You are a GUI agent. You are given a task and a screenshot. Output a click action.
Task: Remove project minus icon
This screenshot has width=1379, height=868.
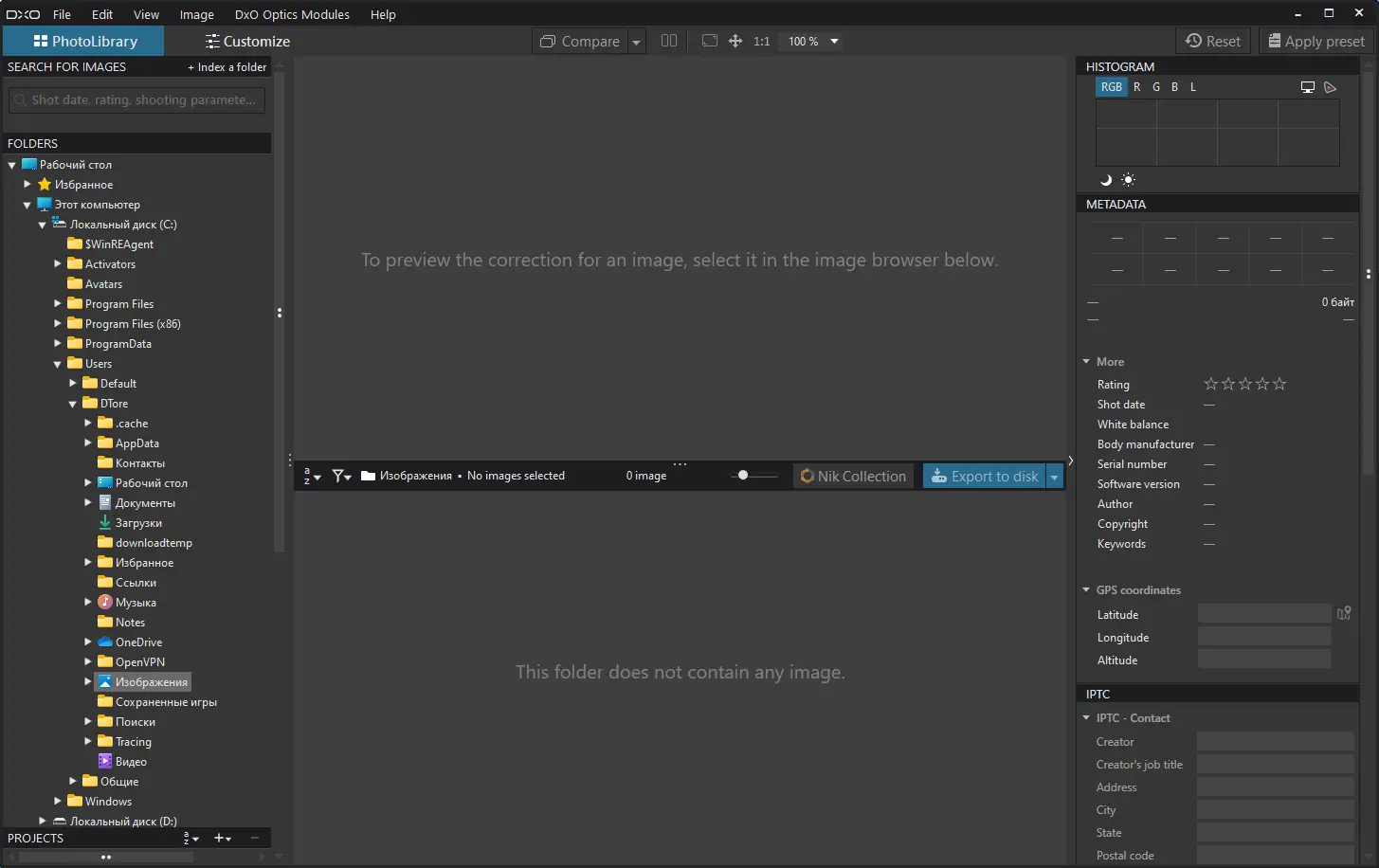tap(255, 838)
